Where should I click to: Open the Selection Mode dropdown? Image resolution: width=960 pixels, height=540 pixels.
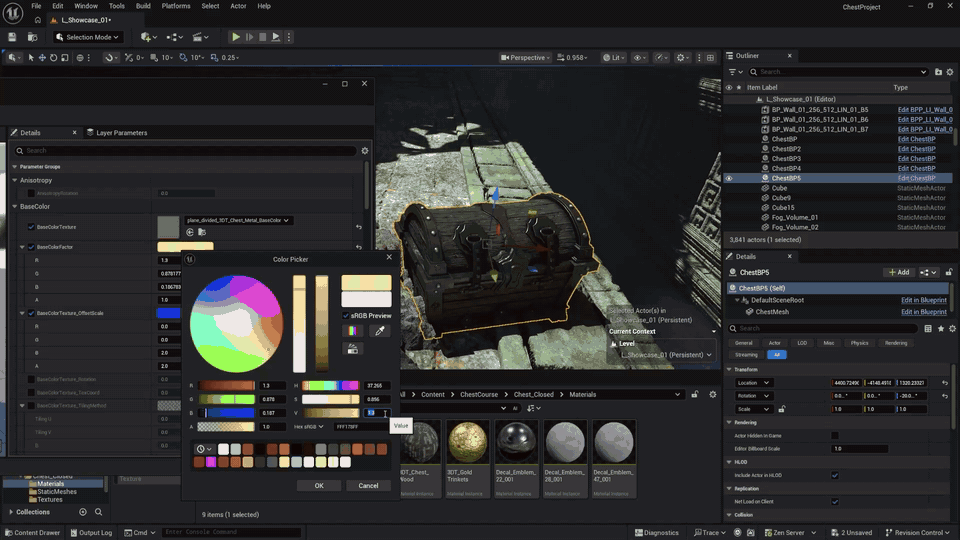pyautogui.click(x=87, y=37)
